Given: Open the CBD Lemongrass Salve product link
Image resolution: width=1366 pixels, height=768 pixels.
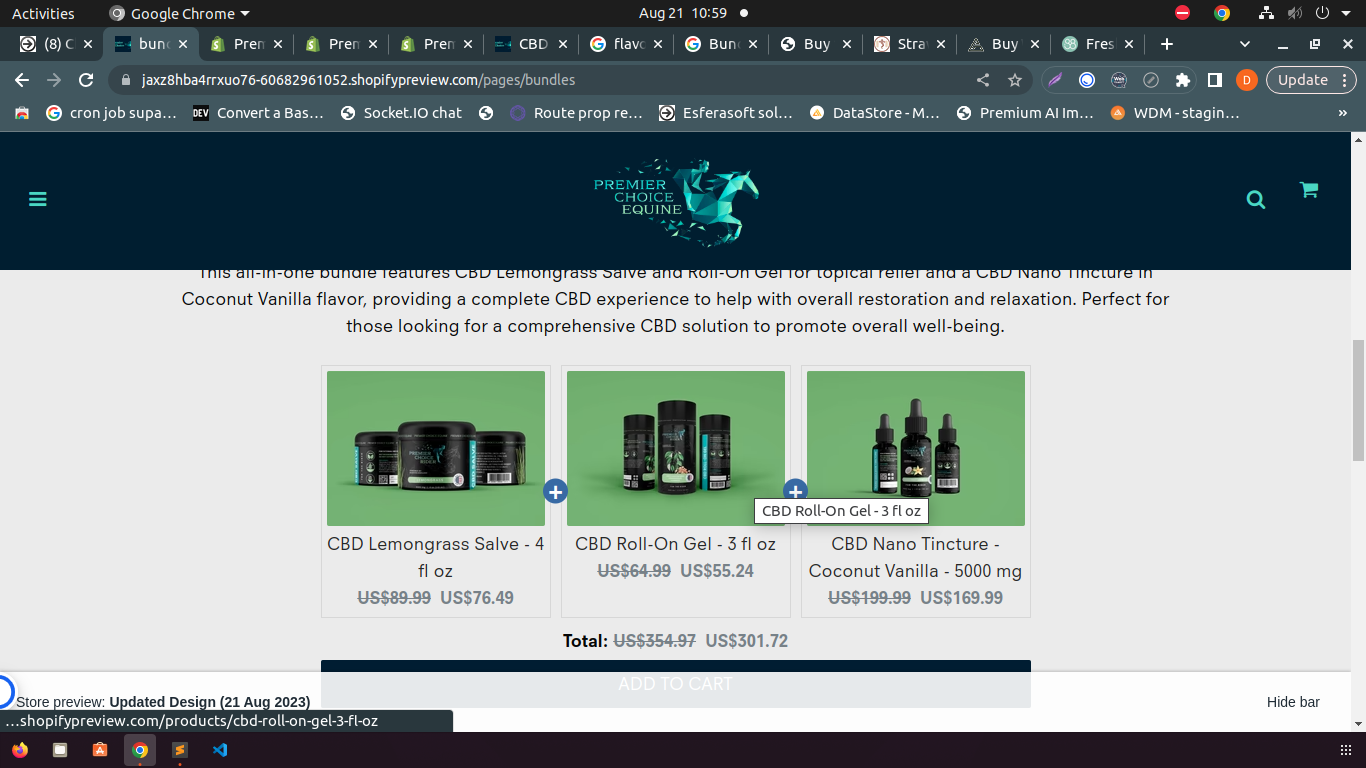Looking at the screenshot, I should click(435, 557).
